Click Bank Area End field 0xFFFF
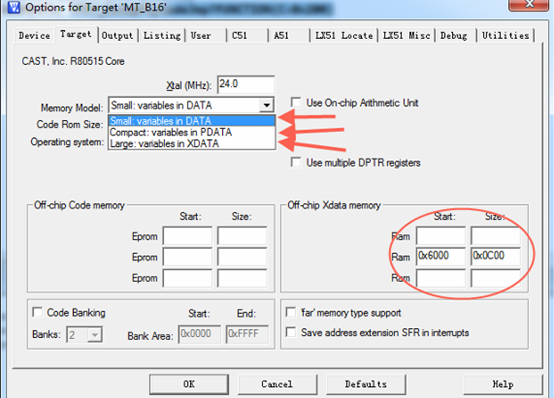Screen dimensions: 554x398 [x=247, y=334]
